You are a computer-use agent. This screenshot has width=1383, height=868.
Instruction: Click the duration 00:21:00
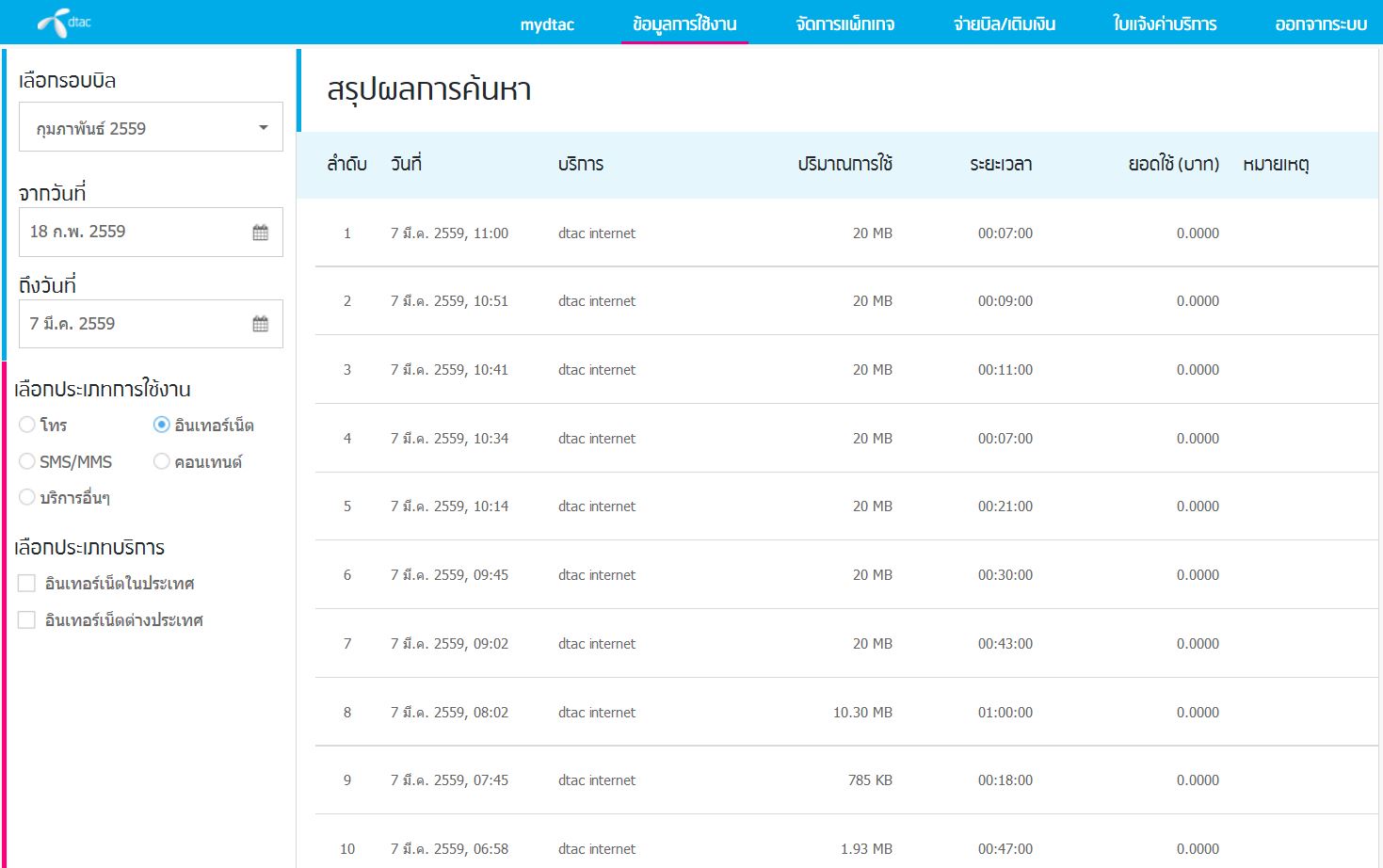[1005, 506]
